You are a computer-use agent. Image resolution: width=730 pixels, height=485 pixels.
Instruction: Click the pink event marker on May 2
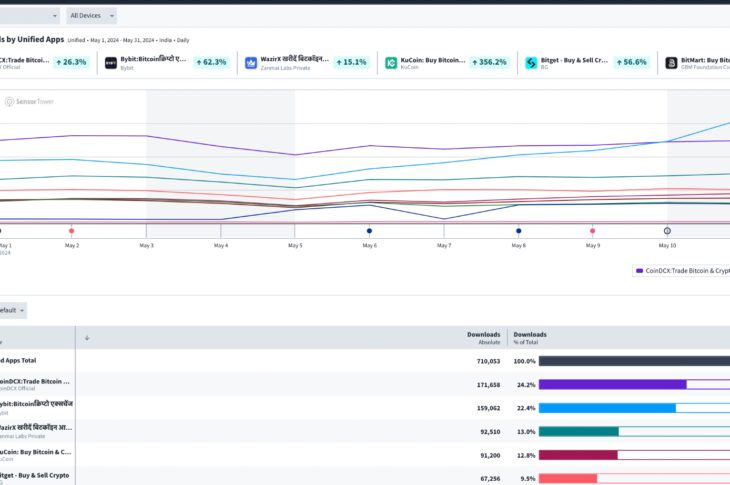coord(72,230)
